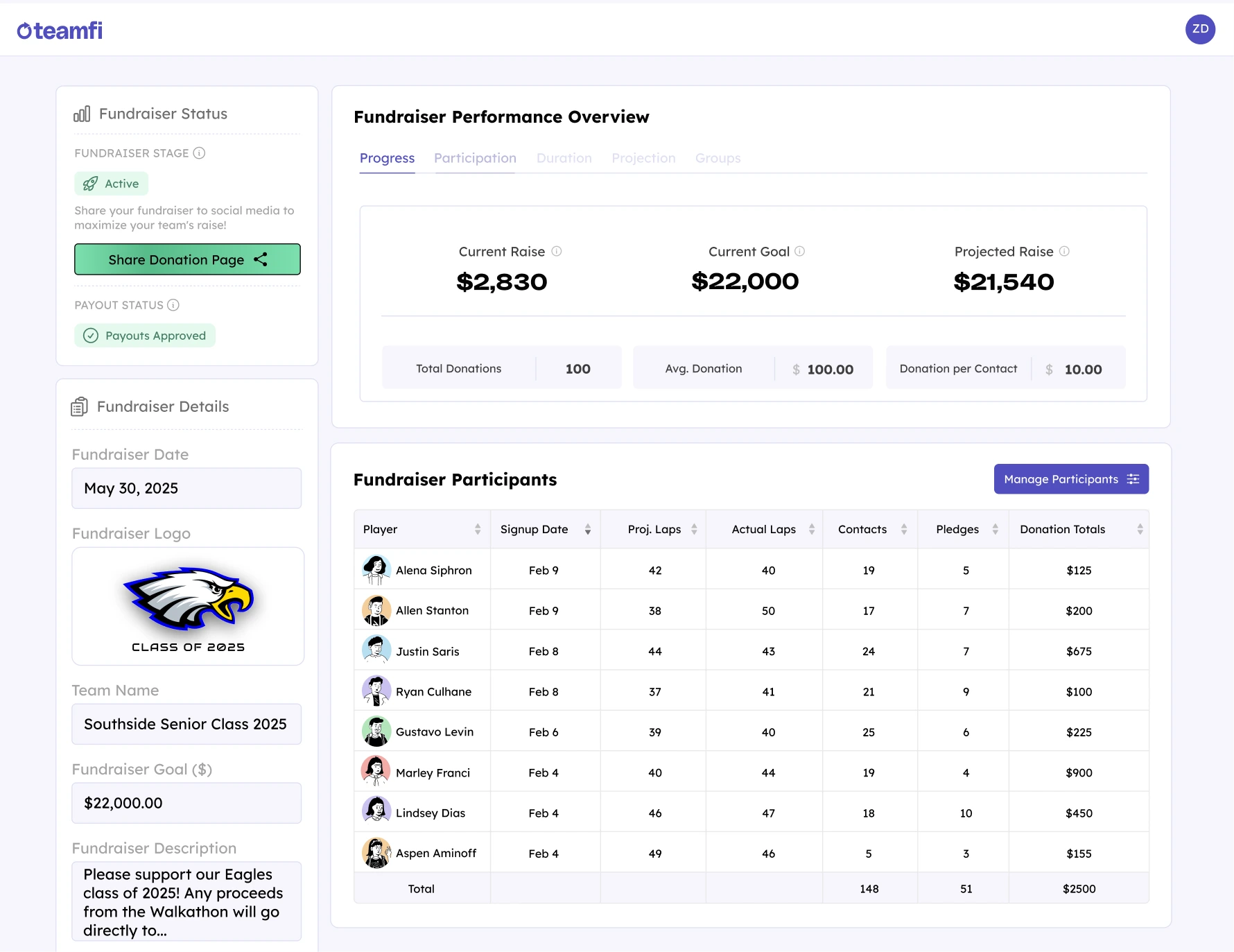Click the checkmark icon in Payouts Approved badge
Viewport: 1234px width, 952px height.
[x=91, y=336]
